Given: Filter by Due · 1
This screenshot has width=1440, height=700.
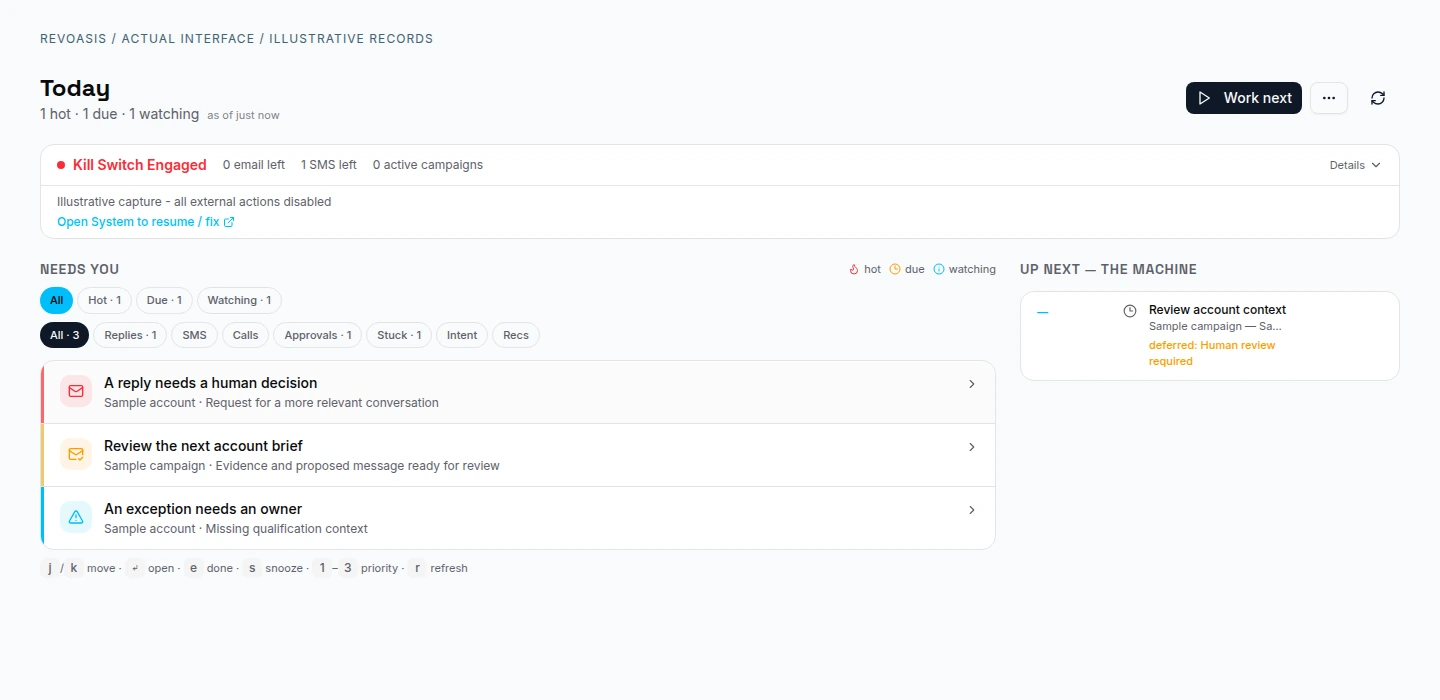Looking at the screenshot, I should coord(164,300).
